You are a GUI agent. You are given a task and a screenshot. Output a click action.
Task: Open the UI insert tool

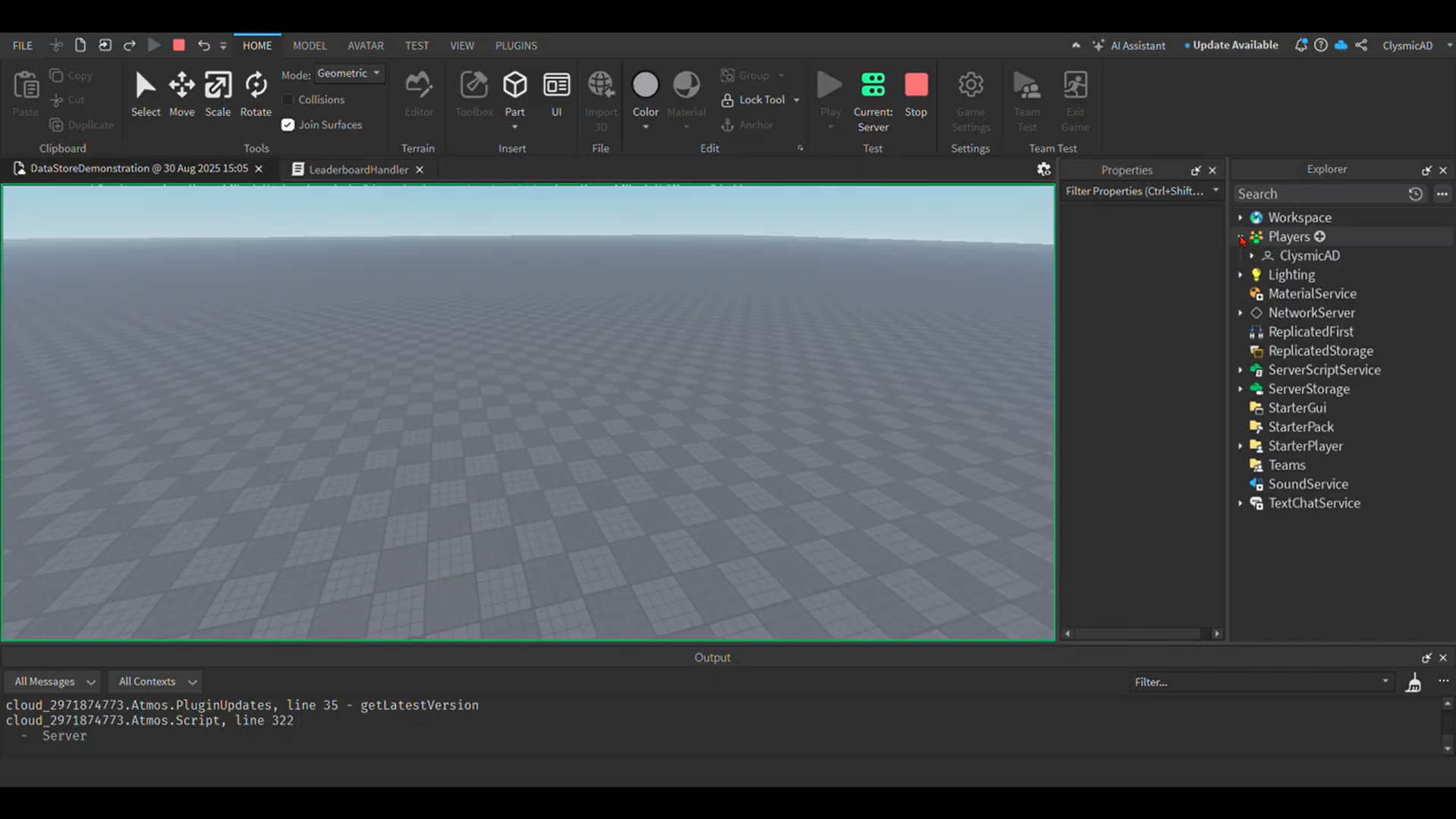coord(556,94)
